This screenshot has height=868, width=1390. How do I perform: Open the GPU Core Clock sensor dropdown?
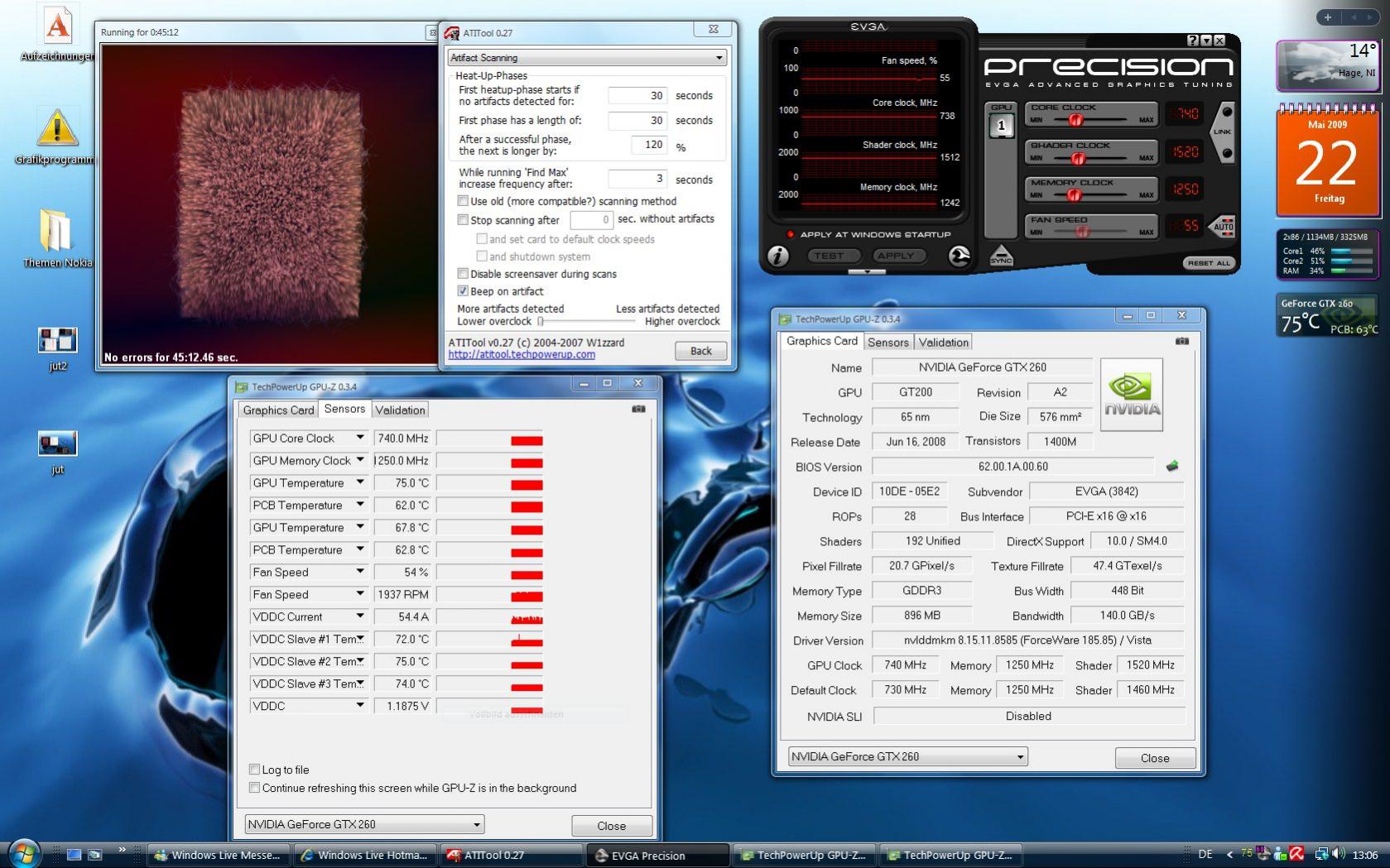(360, 438)
